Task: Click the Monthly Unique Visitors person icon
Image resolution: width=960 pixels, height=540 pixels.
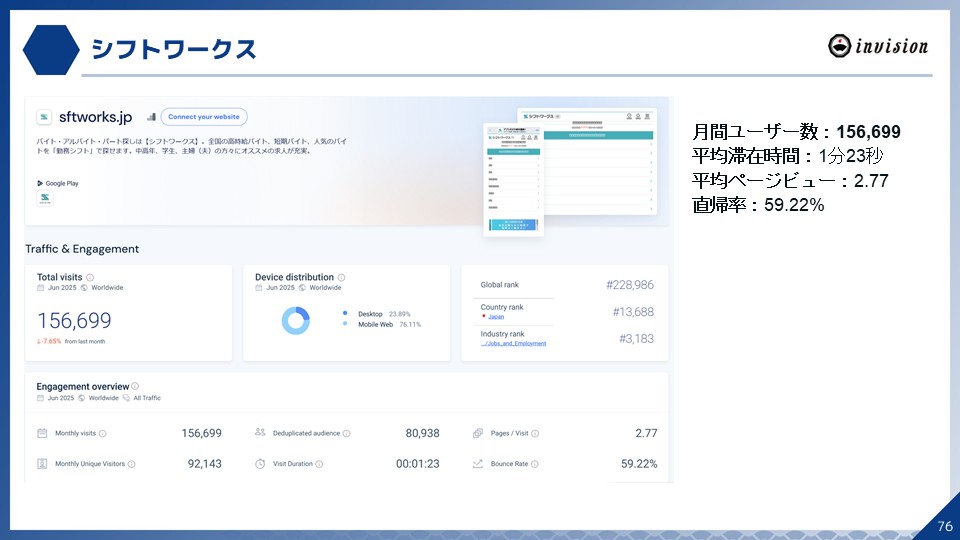Action: (x=42, y=463)
